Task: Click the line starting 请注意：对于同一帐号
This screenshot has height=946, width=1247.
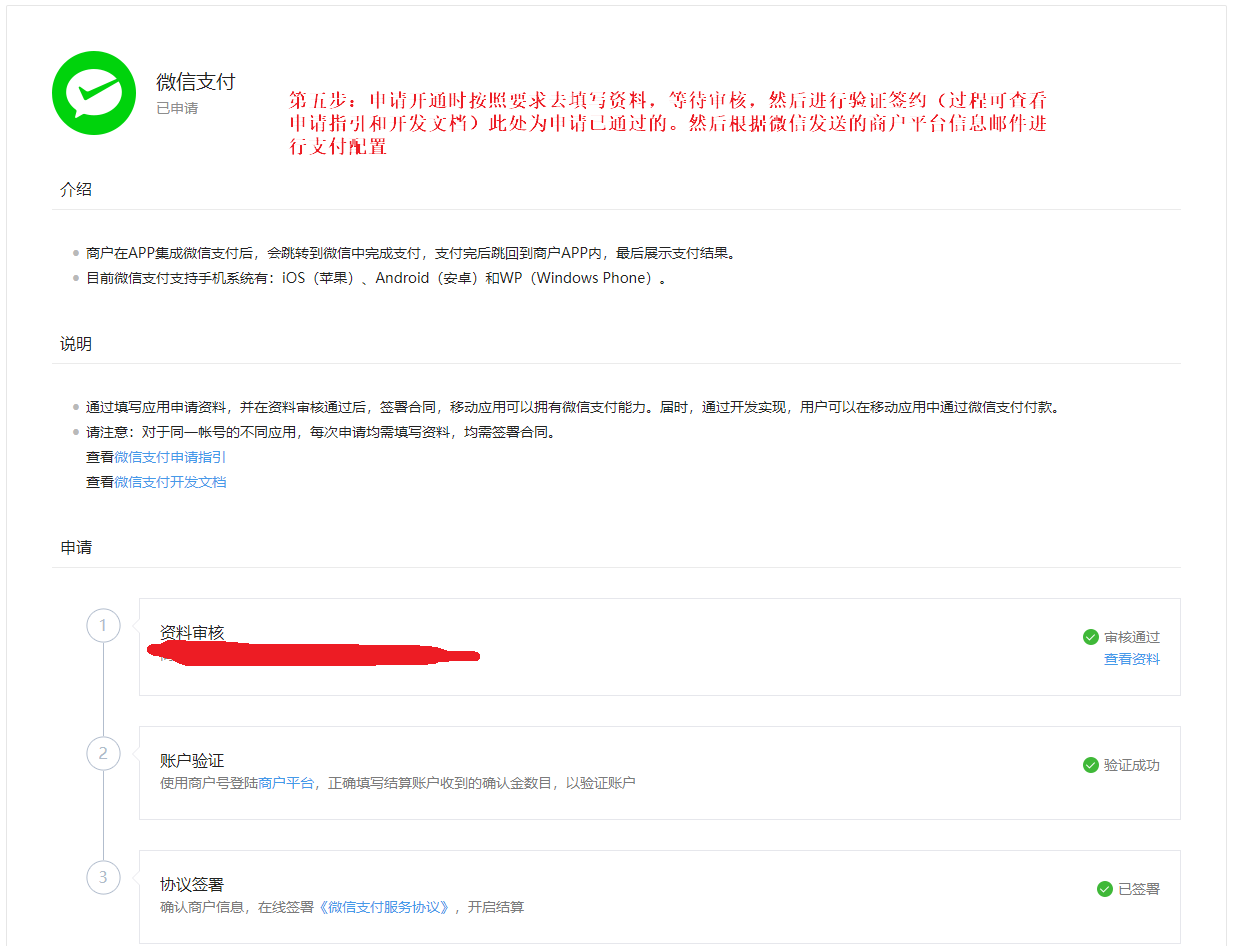Action: 321,433
